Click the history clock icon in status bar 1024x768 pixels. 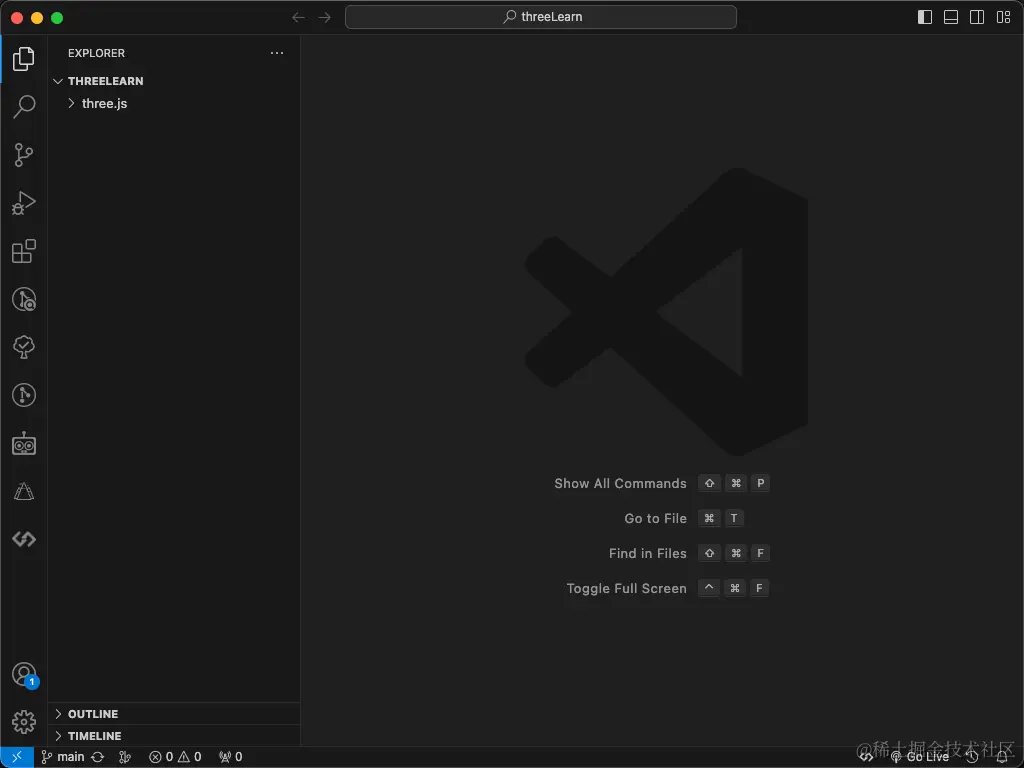tap(972, 757)
